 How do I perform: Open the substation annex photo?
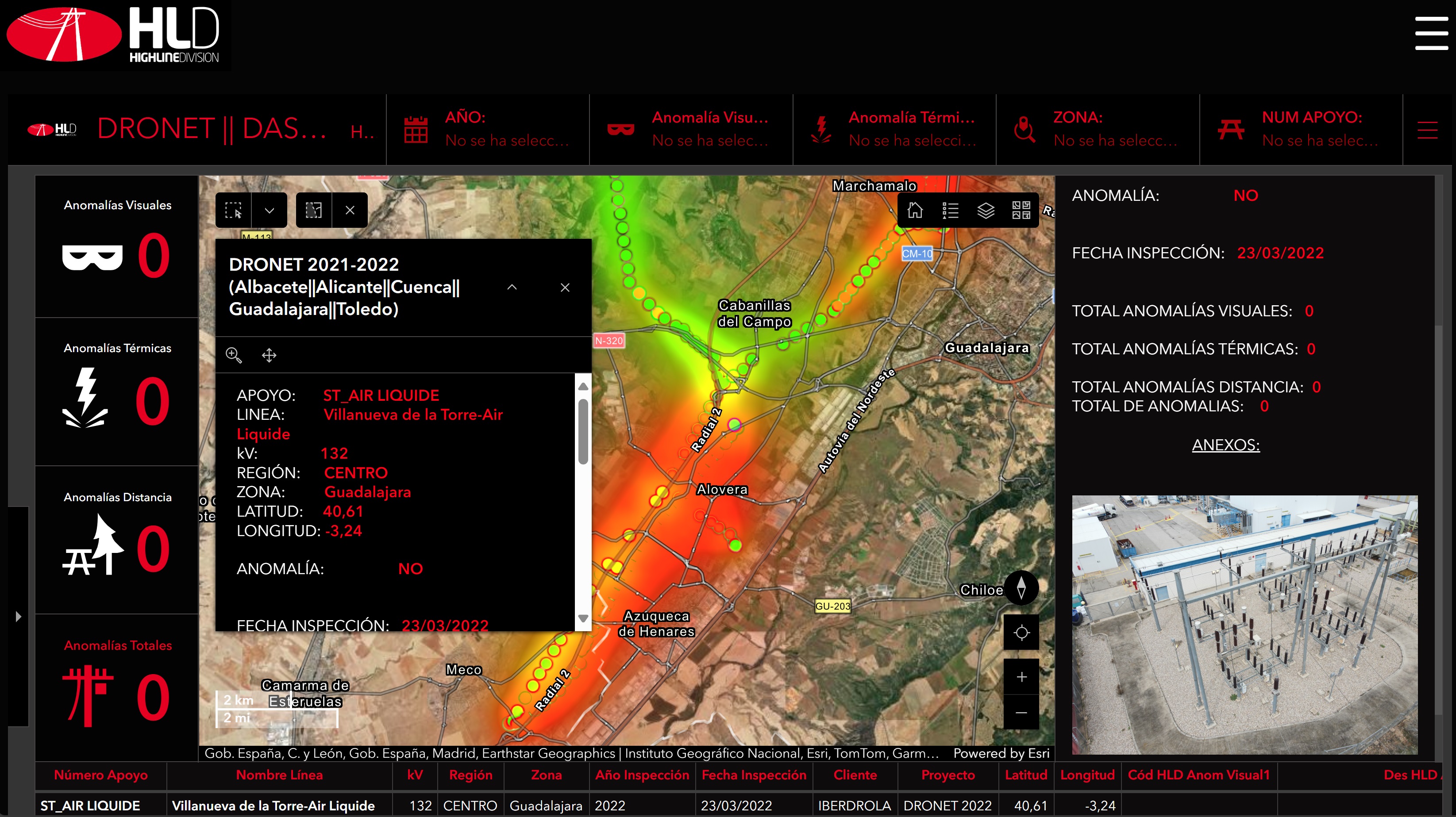[1244, 624]
